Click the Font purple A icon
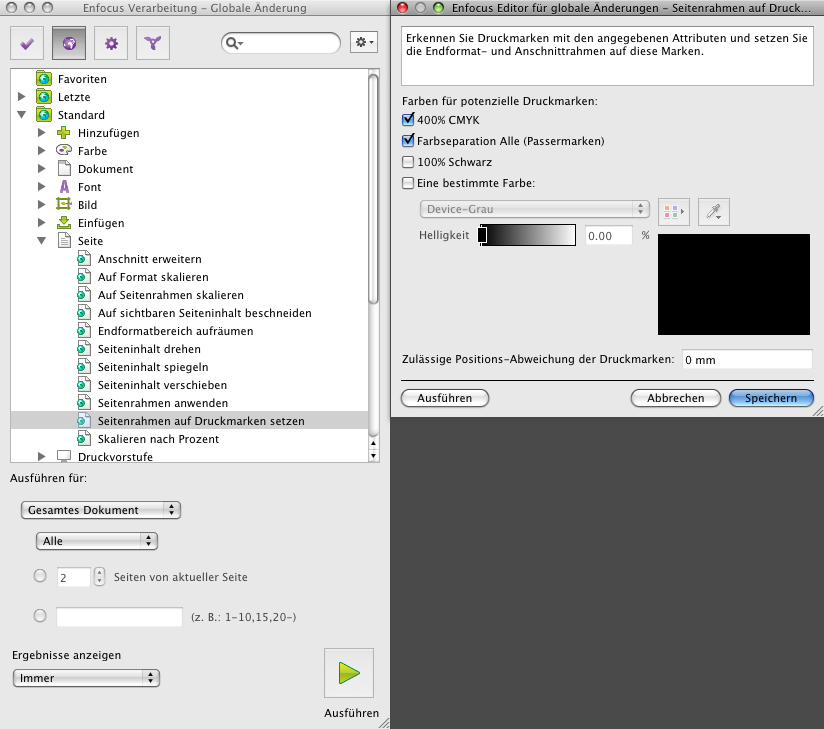824x729 pixels. 64,187
